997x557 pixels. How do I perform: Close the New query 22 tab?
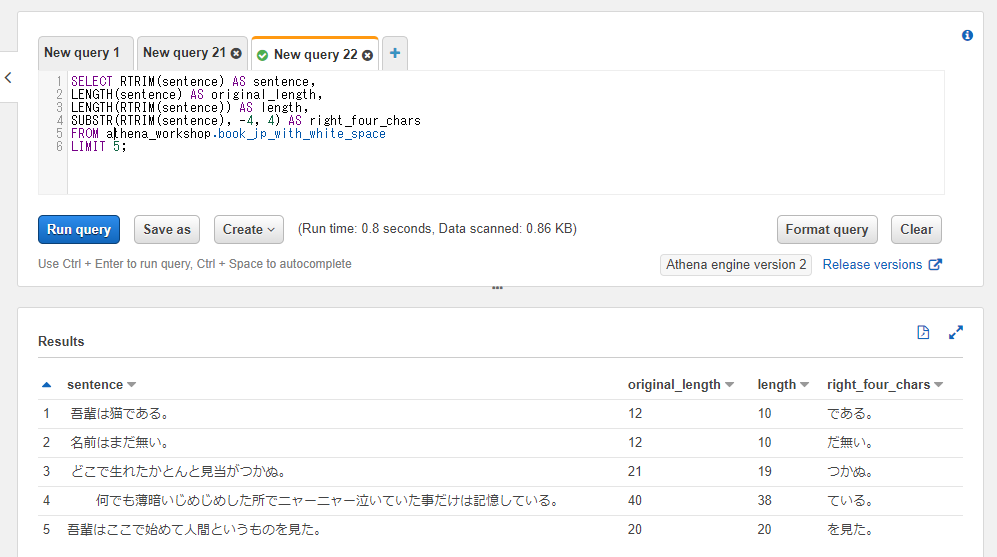tap(367, 55)
